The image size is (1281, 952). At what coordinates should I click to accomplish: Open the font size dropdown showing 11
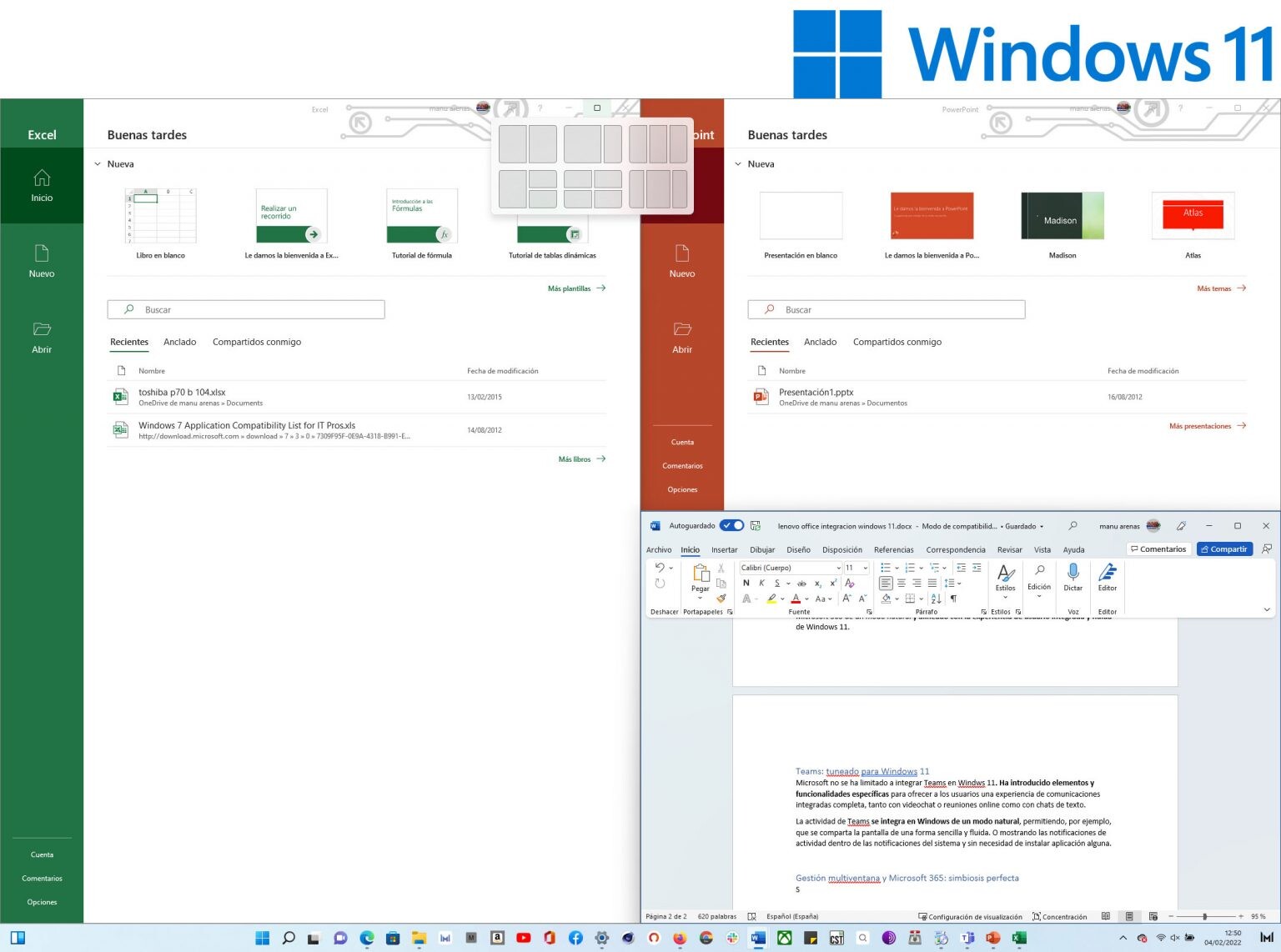tap(866, 568)
